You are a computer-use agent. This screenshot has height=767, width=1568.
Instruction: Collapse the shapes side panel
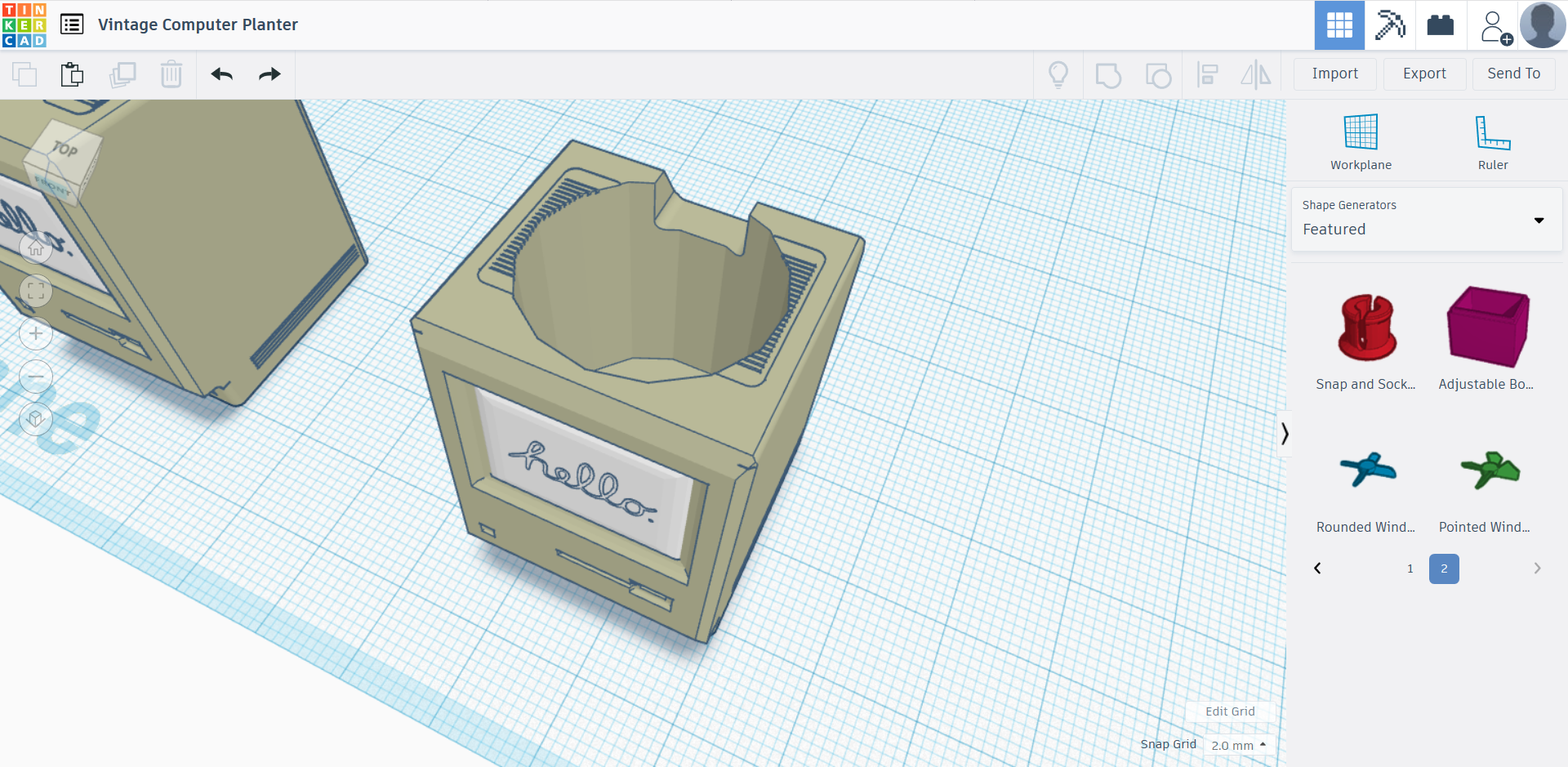pyautogui.click(x=1285, y=433)
